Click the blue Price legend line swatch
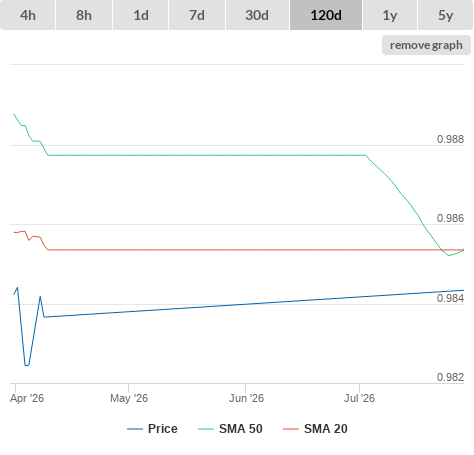 [135, 429]
